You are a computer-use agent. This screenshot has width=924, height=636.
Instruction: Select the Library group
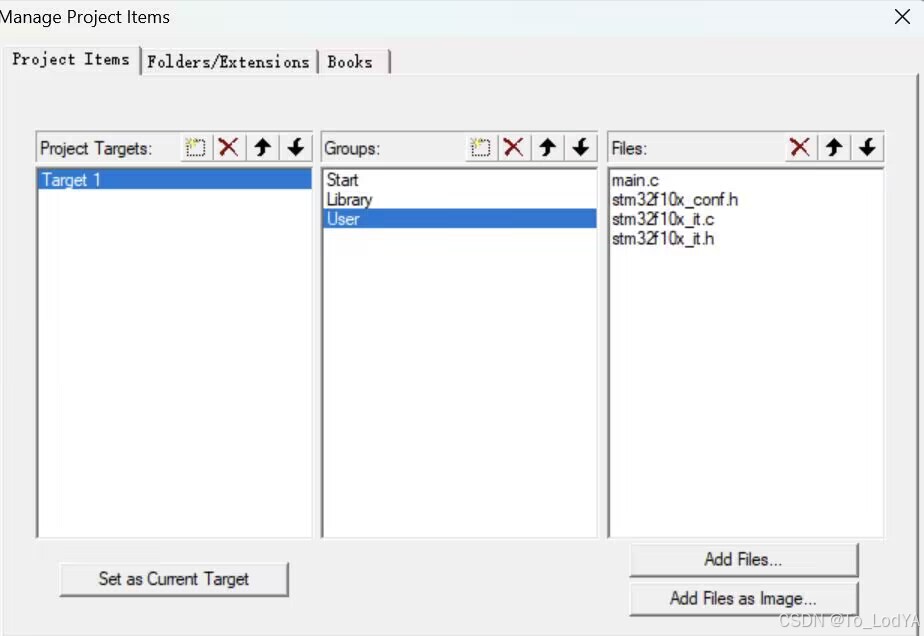pyautogui.click(x=460, y=199)
